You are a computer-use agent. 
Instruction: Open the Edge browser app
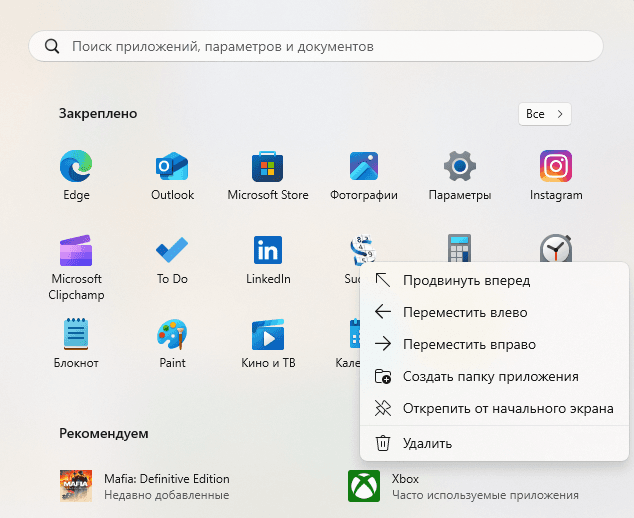click(76, 166)
